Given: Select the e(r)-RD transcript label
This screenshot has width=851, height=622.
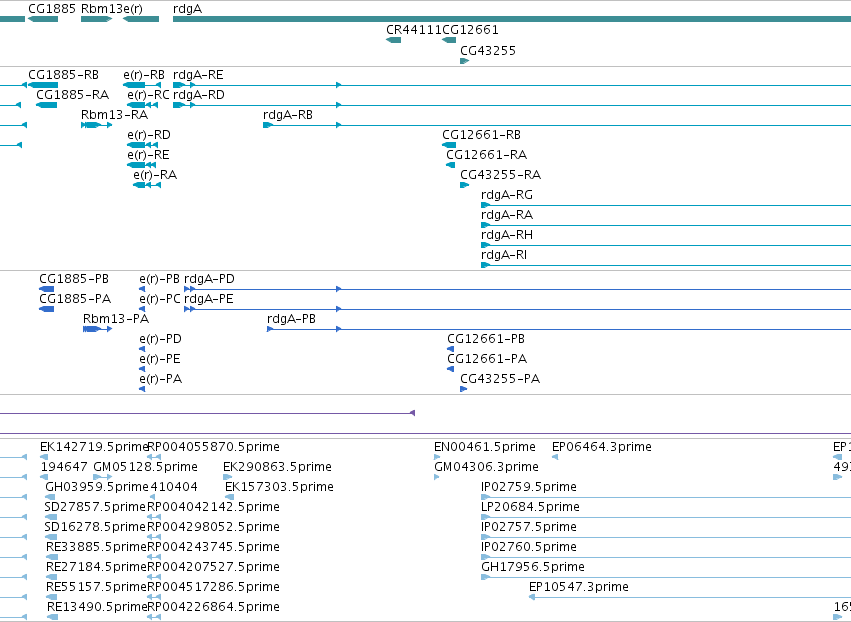Looking at the screenshot, I should (149, 135).
